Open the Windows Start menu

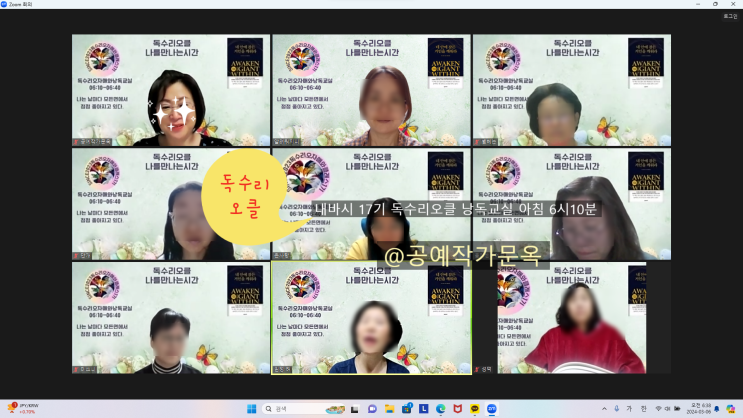coord(252,409)
